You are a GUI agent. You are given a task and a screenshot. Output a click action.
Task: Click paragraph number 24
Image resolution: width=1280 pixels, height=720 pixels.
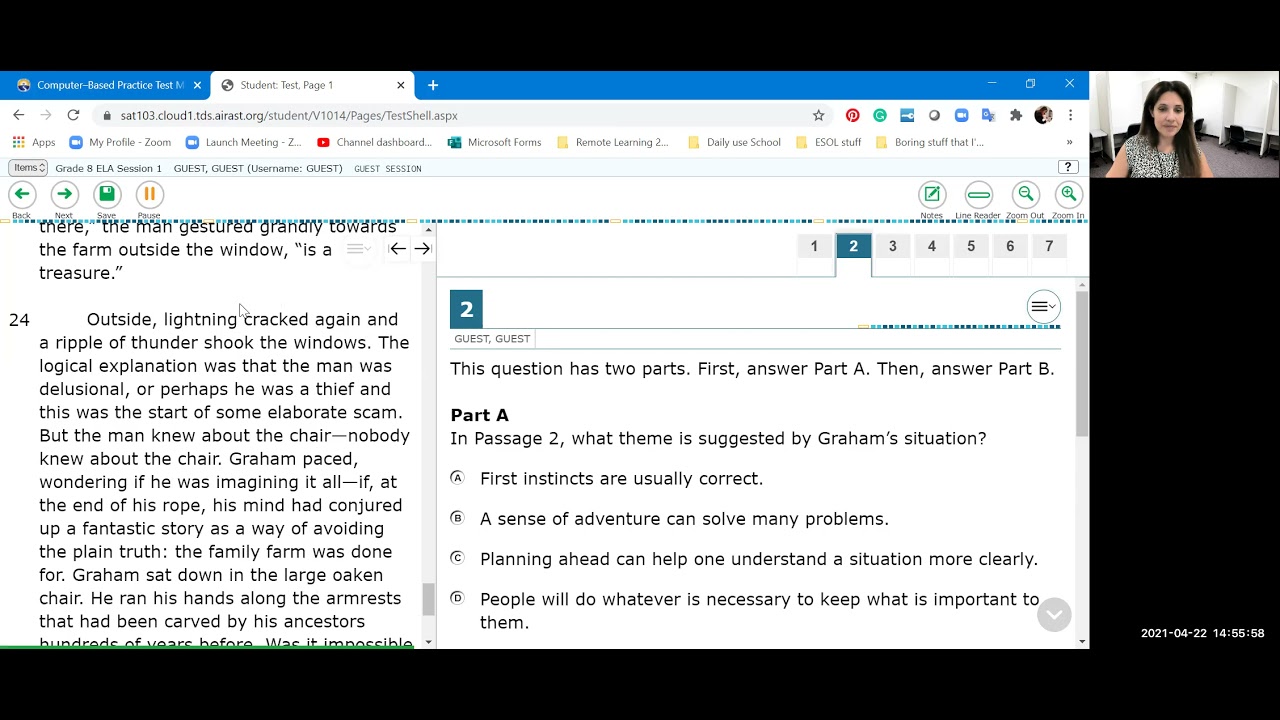point(19,320)
